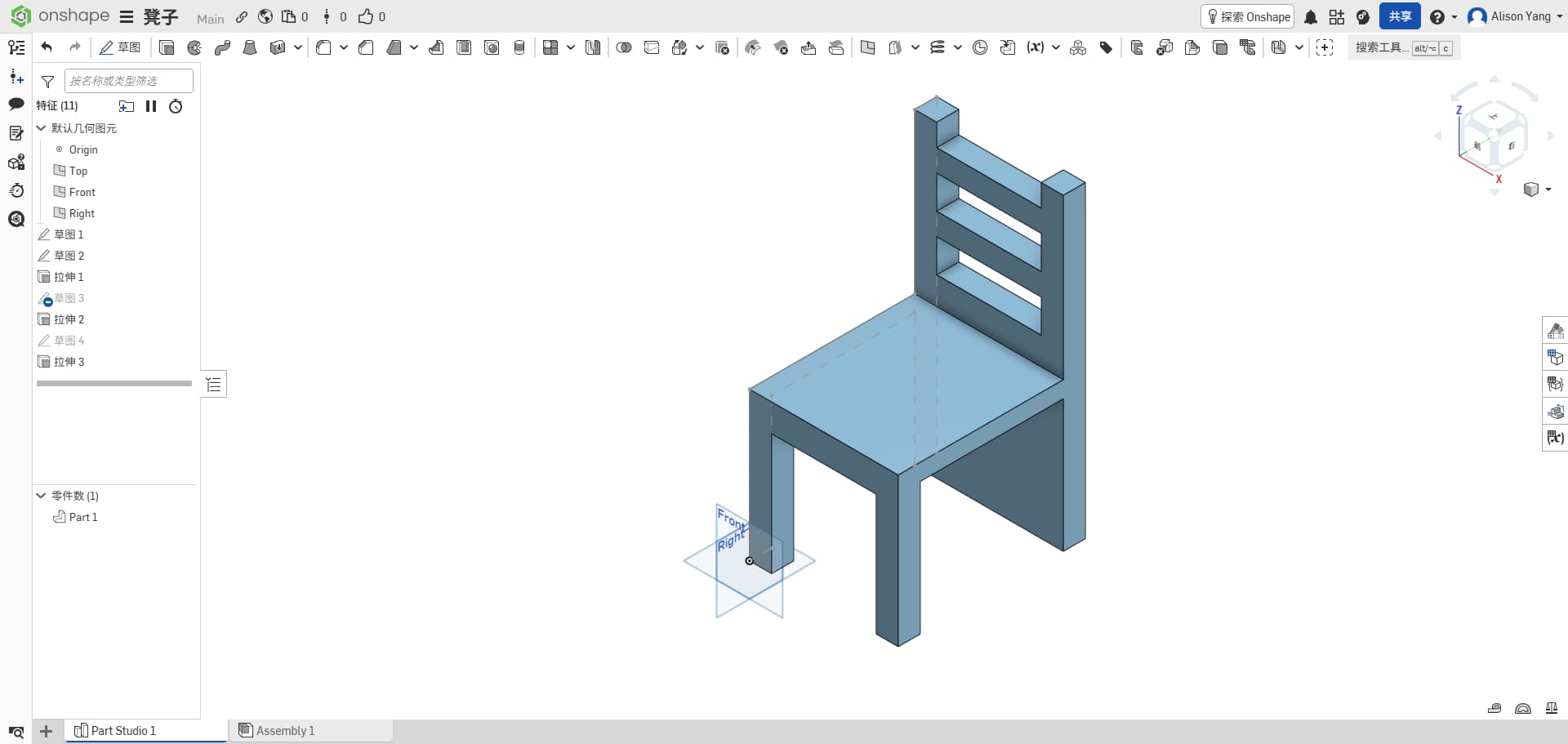This screenshot has width=1568, height=744.
Task: Click the add-folder icon beside 特征 (11)
Action: (127, 106)
